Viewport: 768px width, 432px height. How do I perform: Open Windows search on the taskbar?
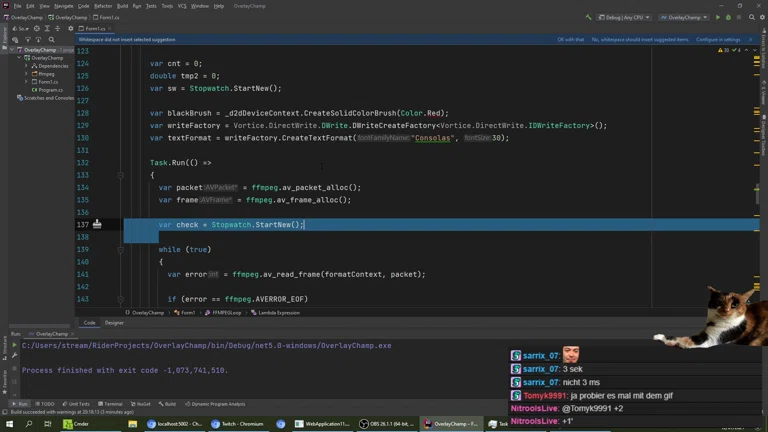coord(28,424)
